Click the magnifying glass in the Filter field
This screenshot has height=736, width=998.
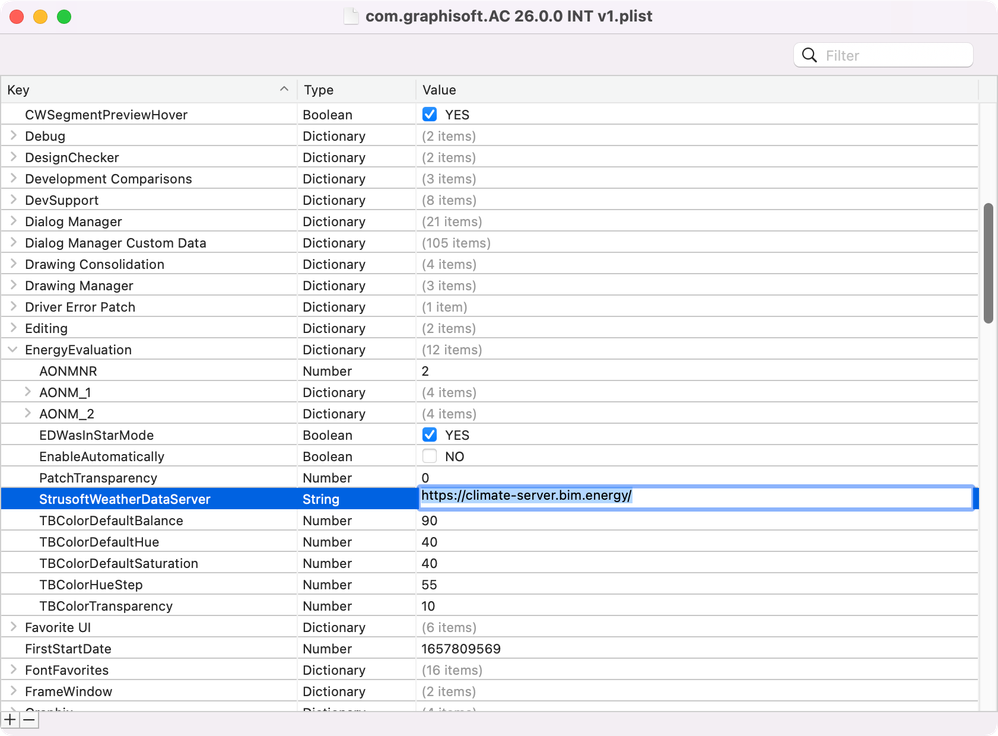click(809, 54)
